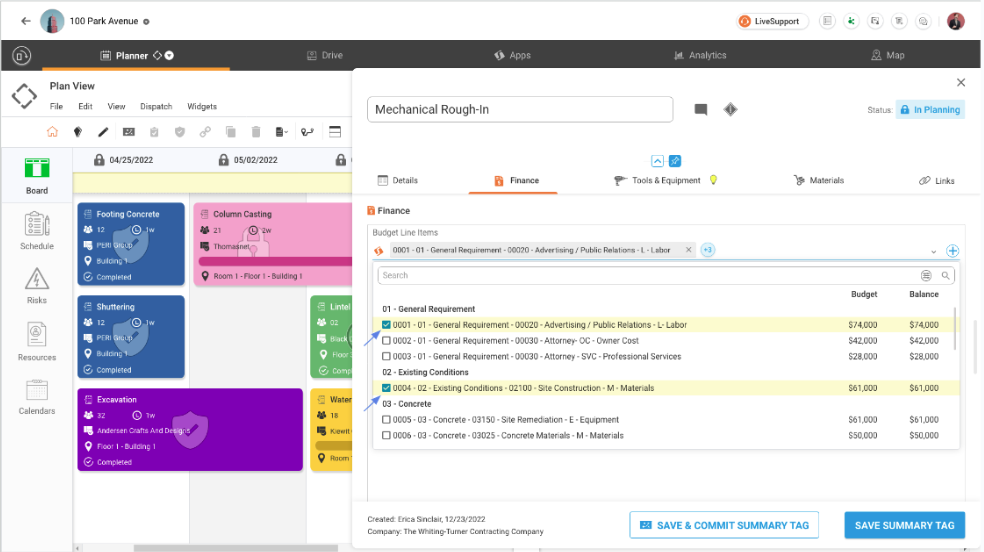Viewport: 984px width, 552px height.
Task: Open the conversations chat bubbles icon
Action: click(x=923, y=21)
